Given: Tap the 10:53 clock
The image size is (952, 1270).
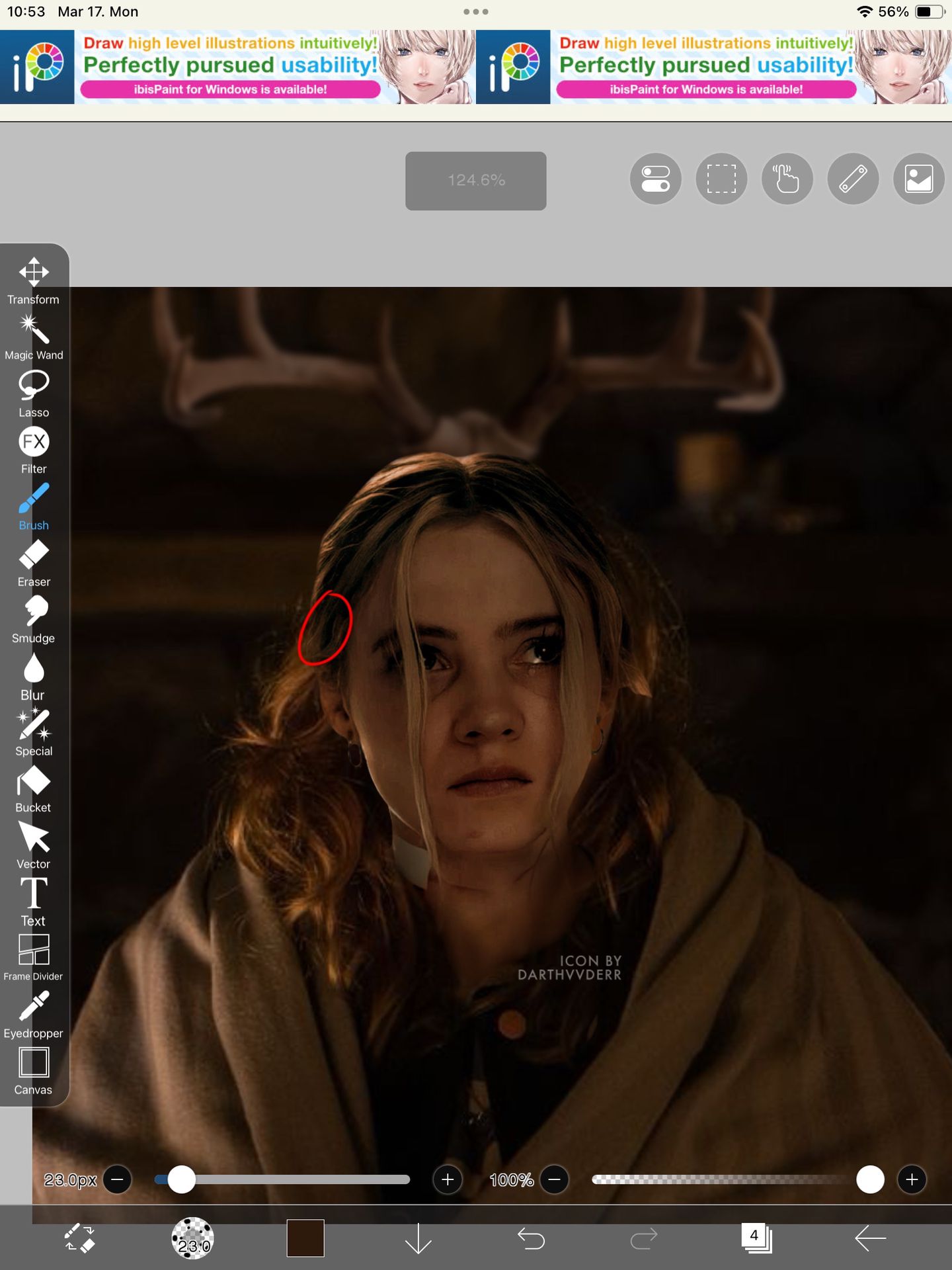Looking at the screenshot, I should (x=26, y=12).
